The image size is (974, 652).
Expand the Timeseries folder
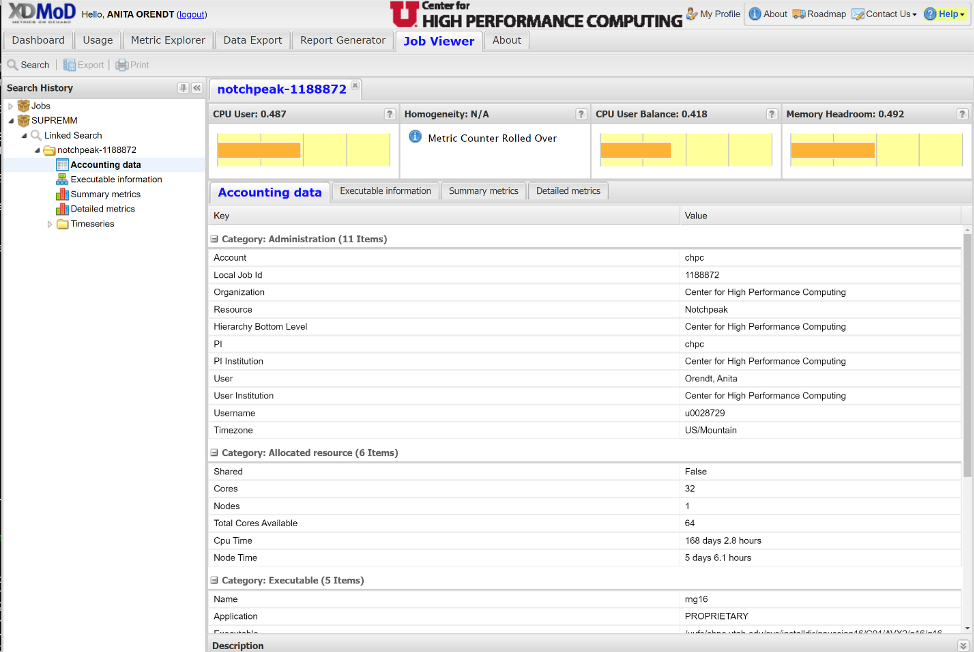click(x=50, y=224)
